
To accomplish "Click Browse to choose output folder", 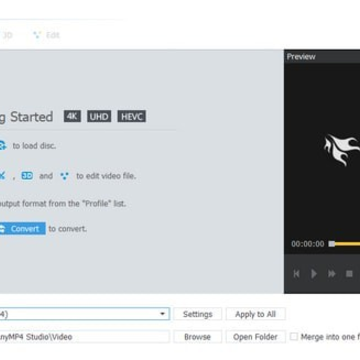I will pyautogui.click(x=197, y=337).
